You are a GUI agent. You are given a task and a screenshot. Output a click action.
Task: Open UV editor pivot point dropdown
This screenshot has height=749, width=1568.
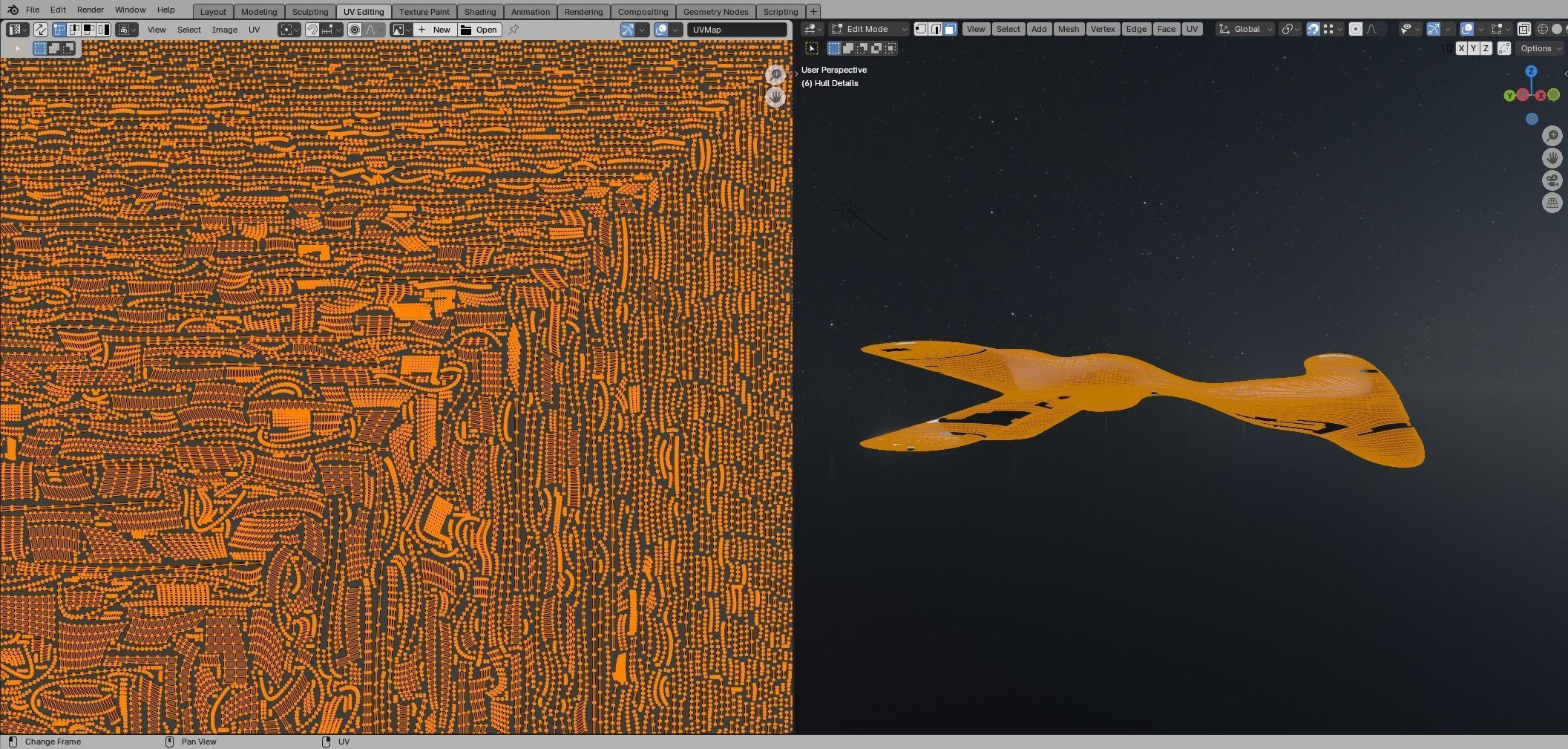(289, 30)
